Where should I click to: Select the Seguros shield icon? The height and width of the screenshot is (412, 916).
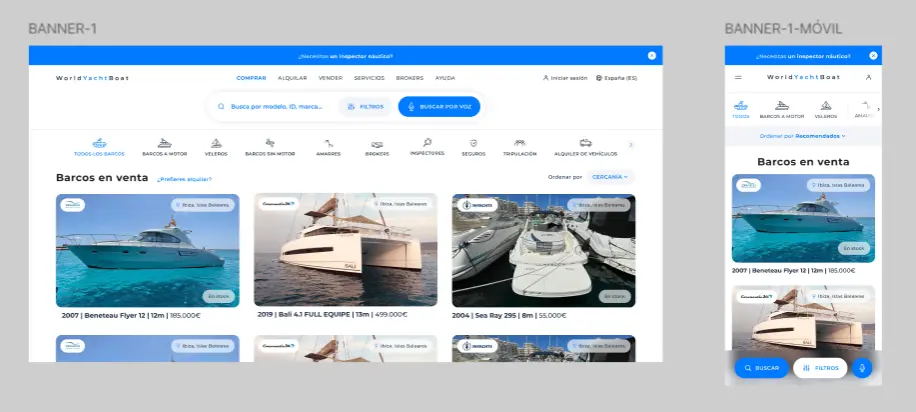tap(473, 143)
